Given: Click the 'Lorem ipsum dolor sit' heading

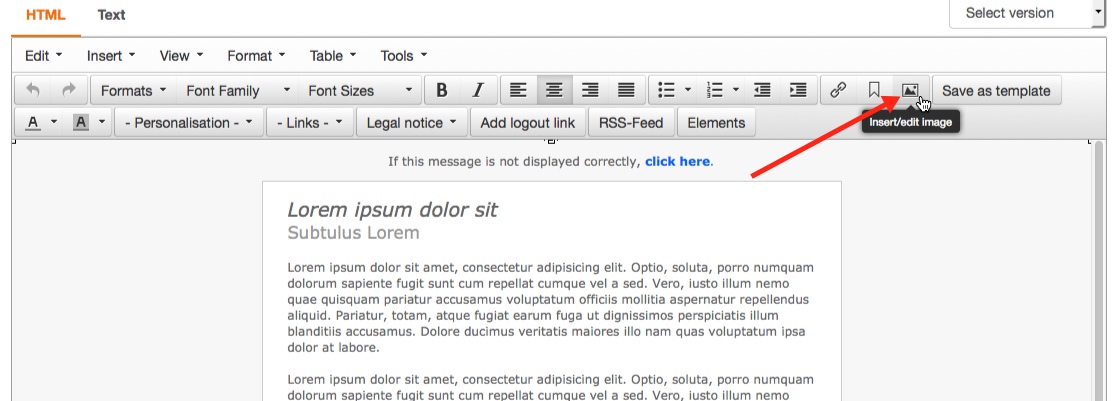Looking at the screenshot, I should click(392, 210).
